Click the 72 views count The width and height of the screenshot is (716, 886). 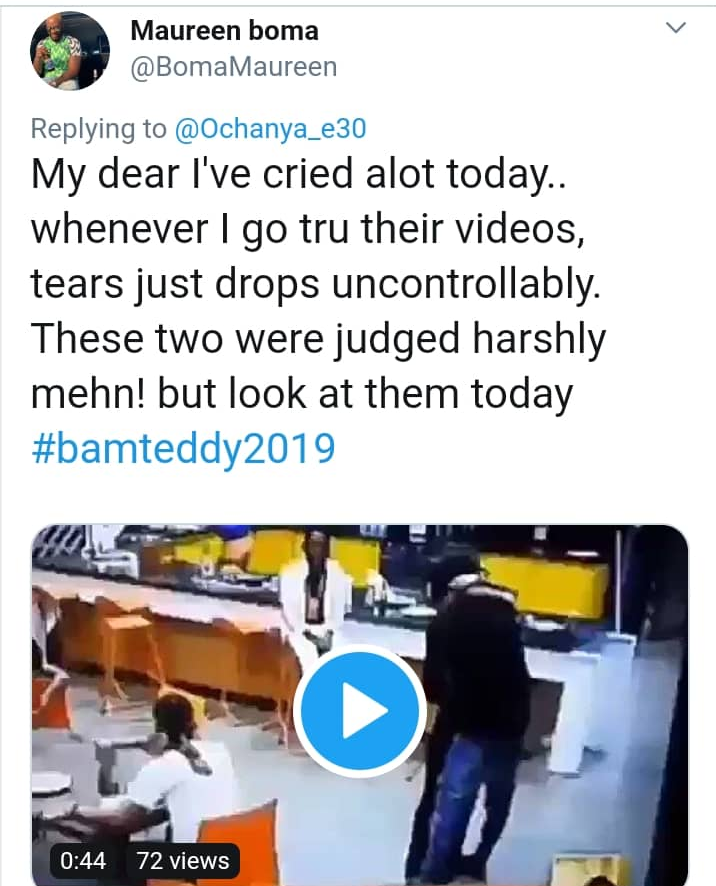(183, 860)
